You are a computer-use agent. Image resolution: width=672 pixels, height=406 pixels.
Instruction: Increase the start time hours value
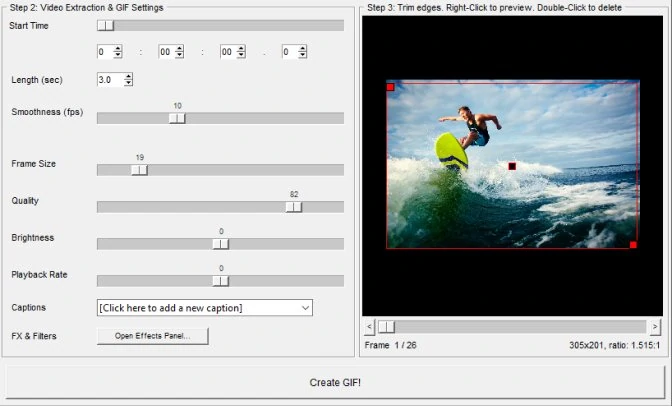[118, 49]
